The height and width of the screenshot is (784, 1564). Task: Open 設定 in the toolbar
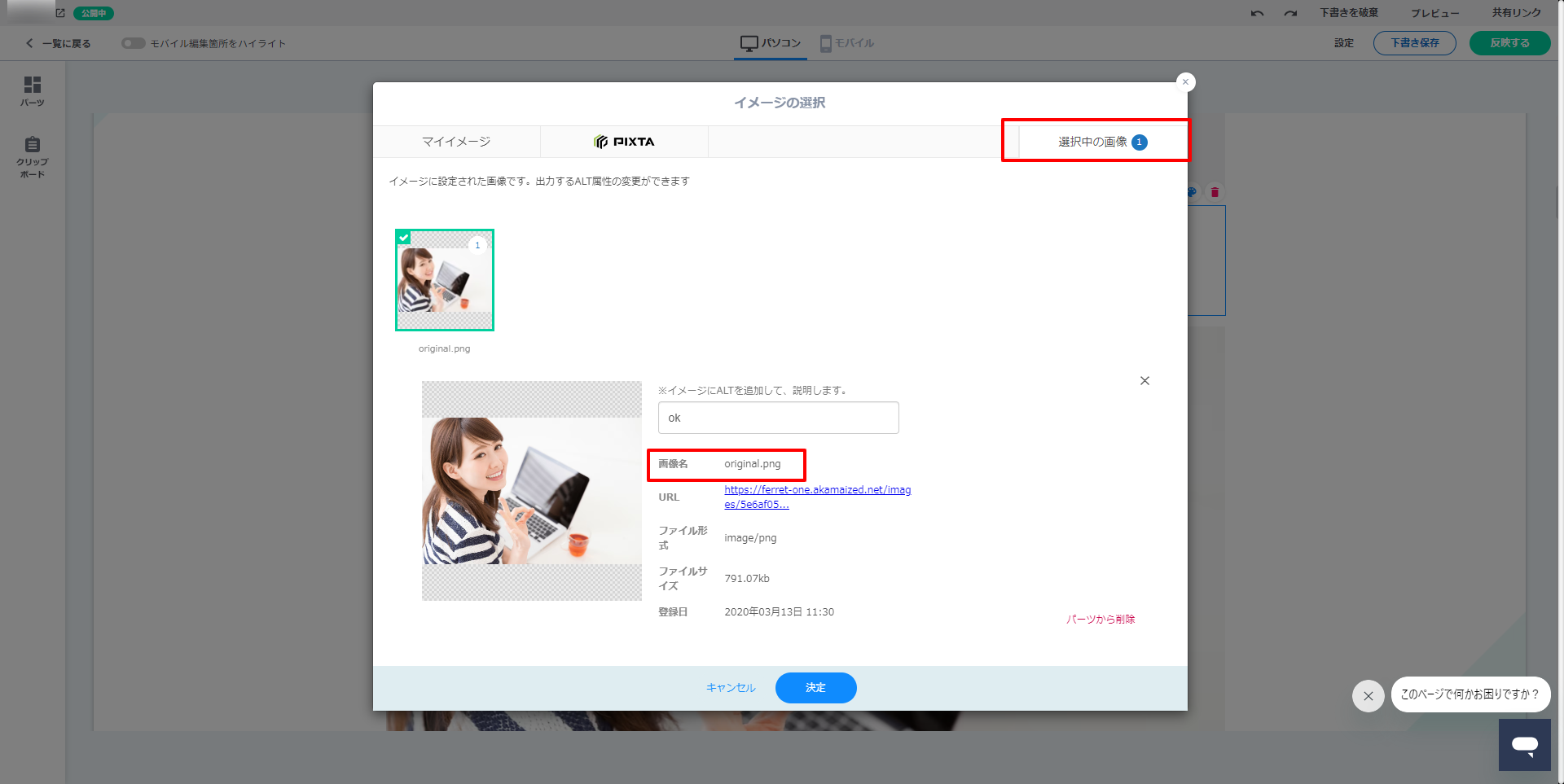pyautogui.click(x=1344, y=43)
